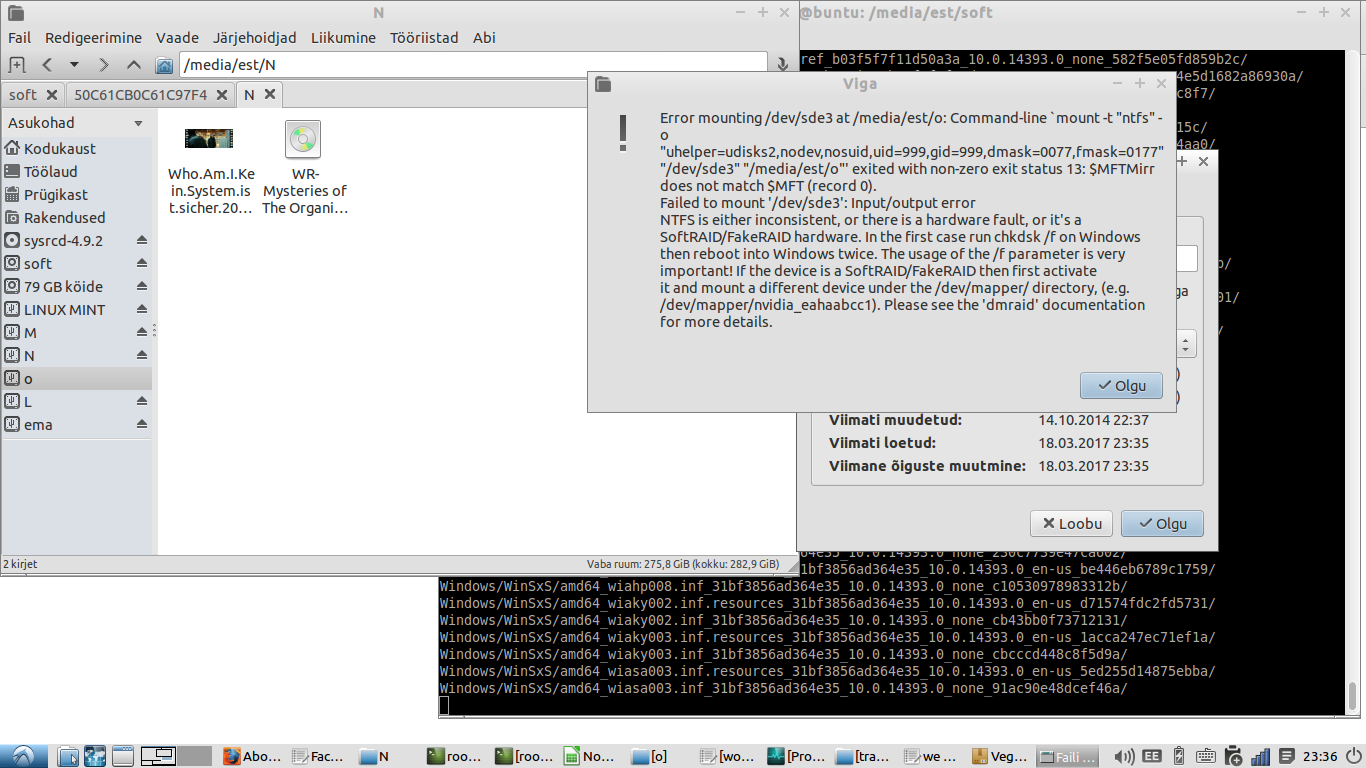Close the soft tab

[x=54, y=95]
